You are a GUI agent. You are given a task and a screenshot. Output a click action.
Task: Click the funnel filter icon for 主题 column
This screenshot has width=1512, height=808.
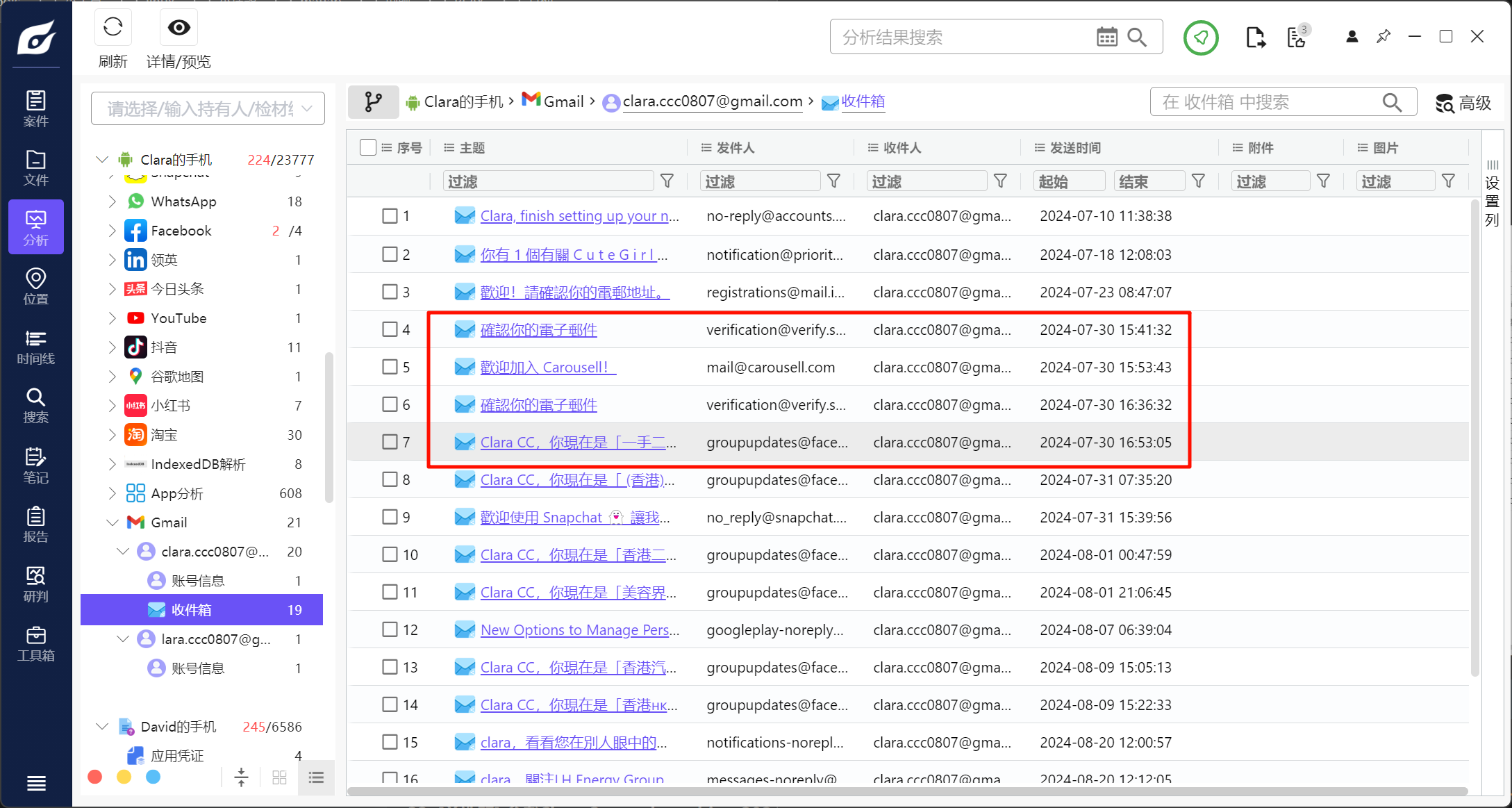click(667, 181)
